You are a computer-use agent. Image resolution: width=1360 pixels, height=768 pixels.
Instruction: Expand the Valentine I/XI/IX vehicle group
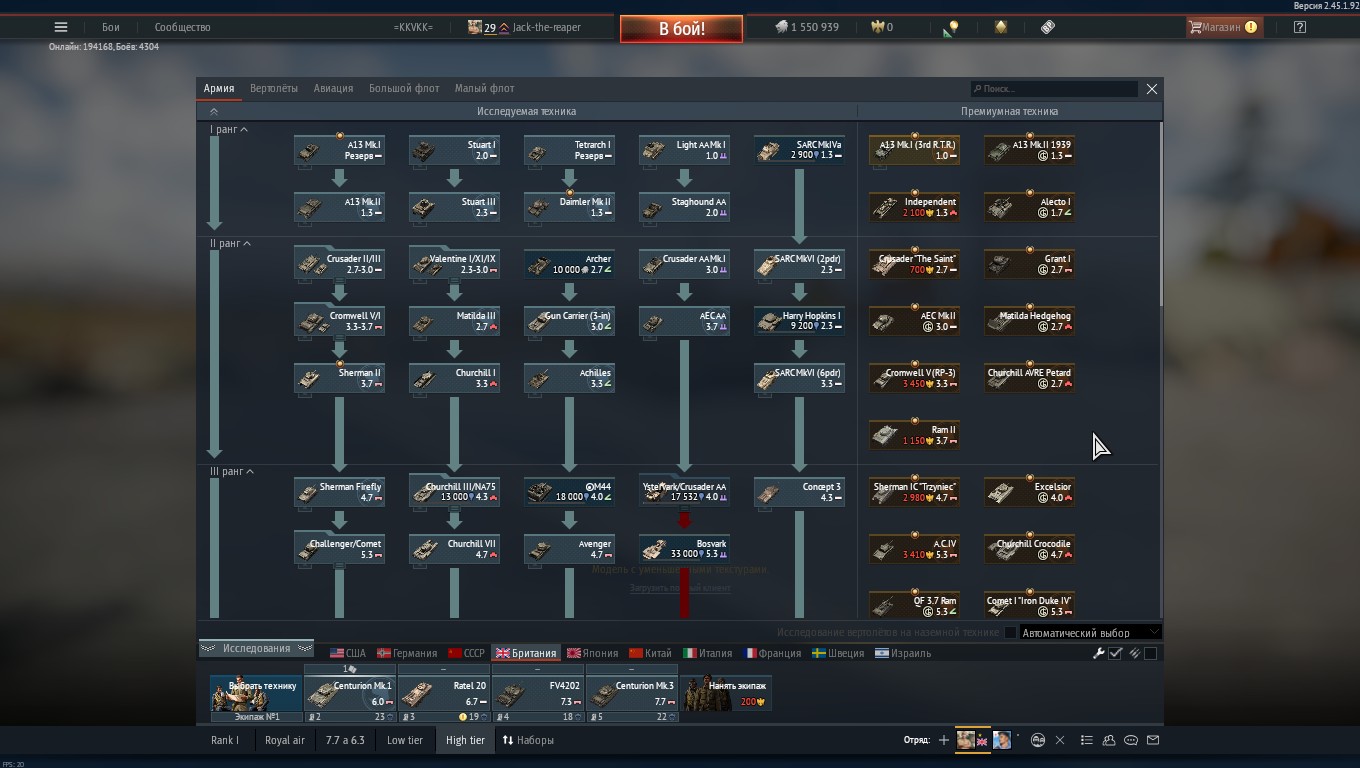point(454,264)
